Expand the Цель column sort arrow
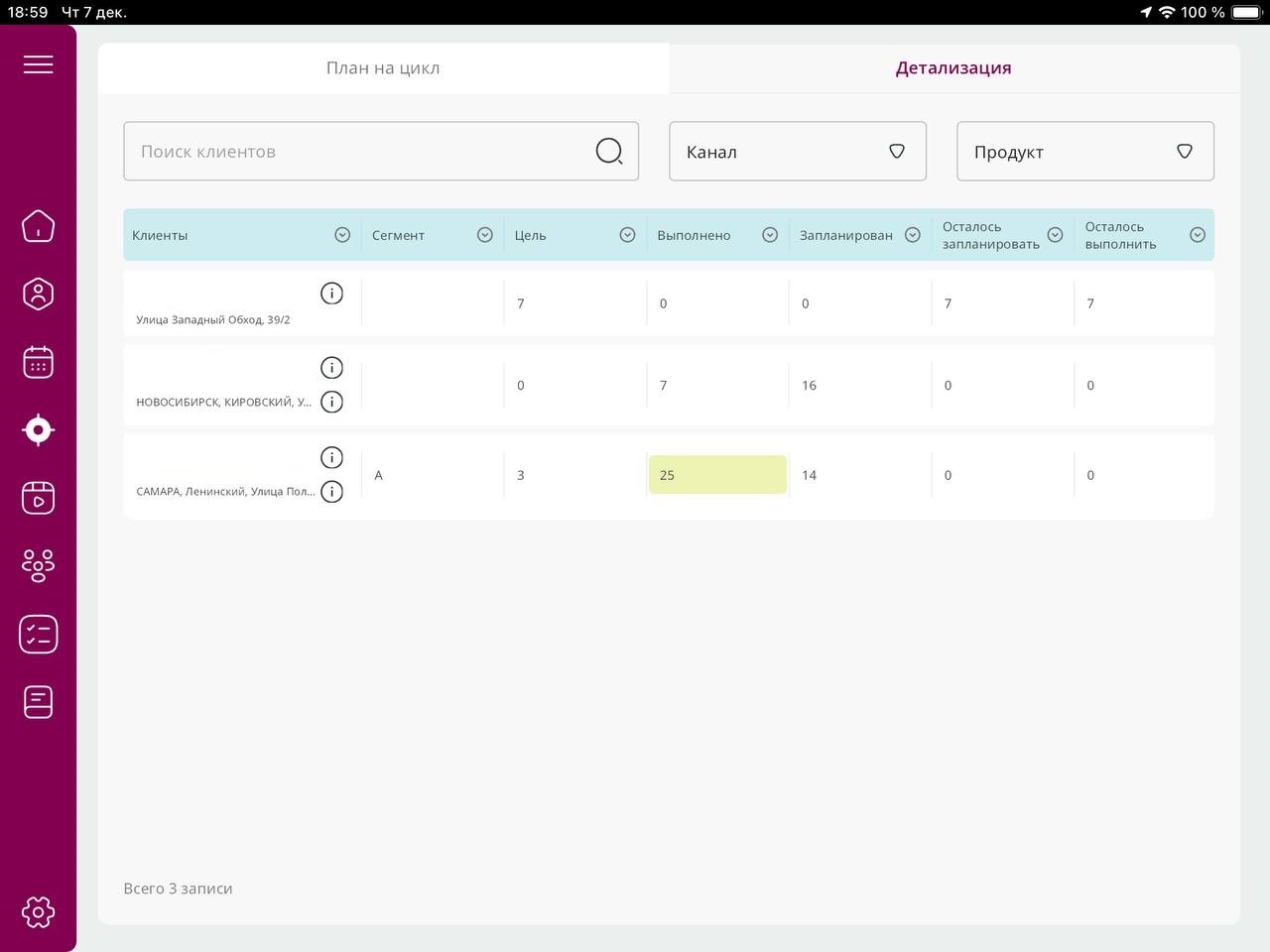 coord(627,235)
